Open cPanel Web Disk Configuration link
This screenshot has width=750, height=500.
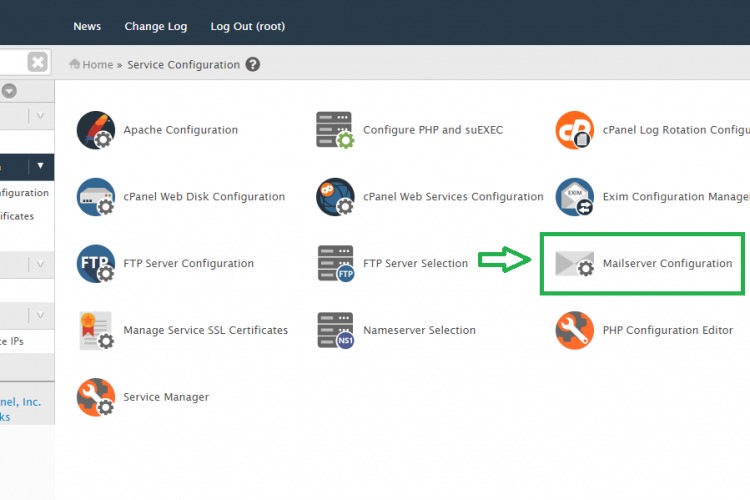204,197
